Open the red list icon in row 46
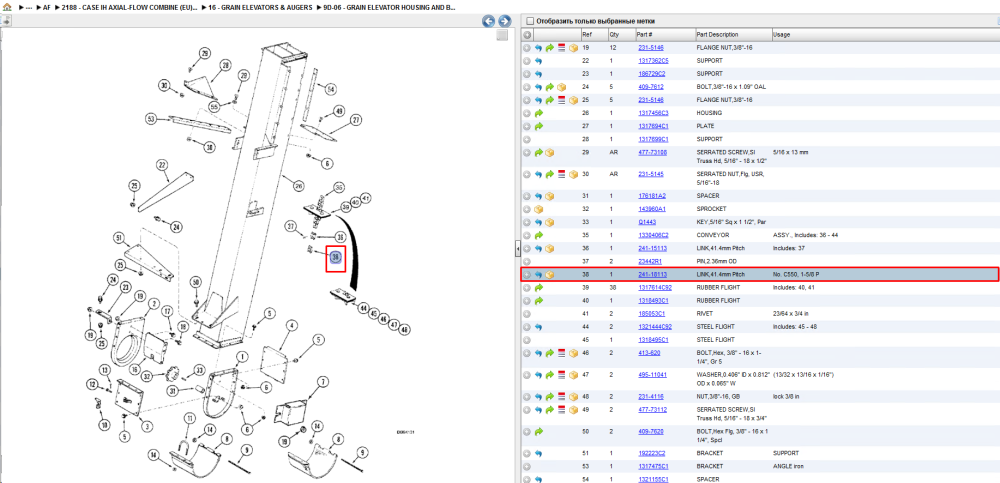Viewport: 1000px width, 483px height. pos(561,353)
